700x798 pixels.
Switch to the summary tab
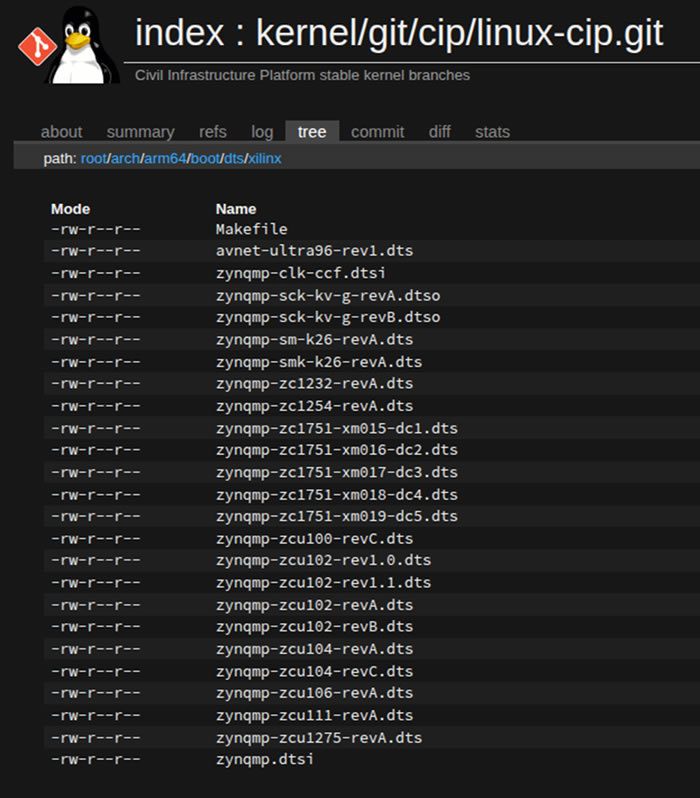pyautogui.click(x=140, y=132)
